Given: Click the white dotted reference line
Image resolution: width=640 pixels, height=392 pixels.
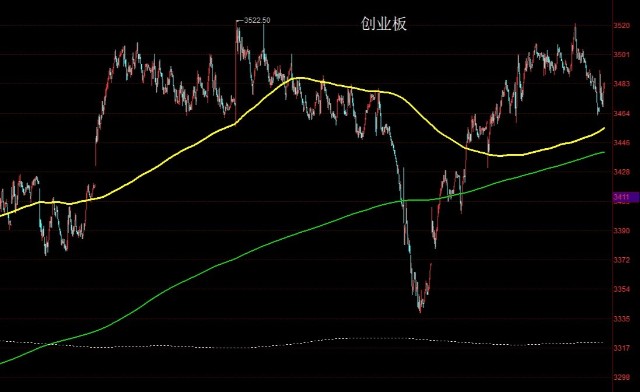Looking at the screenshot, I should click(302, 343).
